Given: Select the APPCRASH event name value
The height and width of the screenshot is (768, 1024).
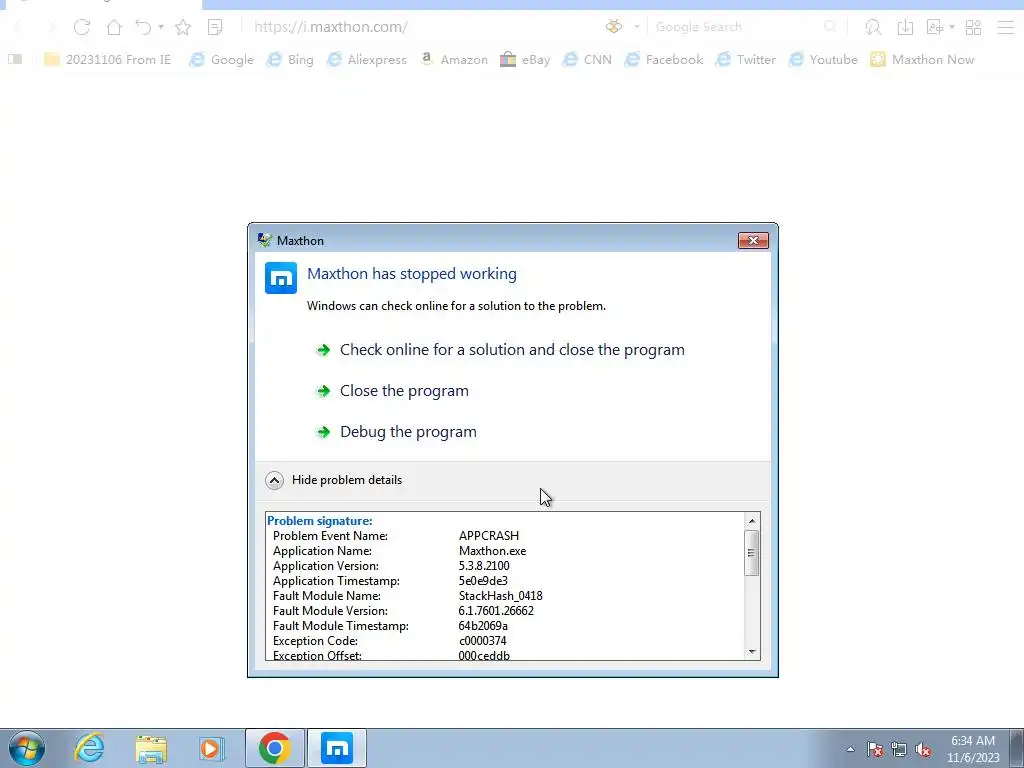Looking at the screenshot, I should click(488, 536).
